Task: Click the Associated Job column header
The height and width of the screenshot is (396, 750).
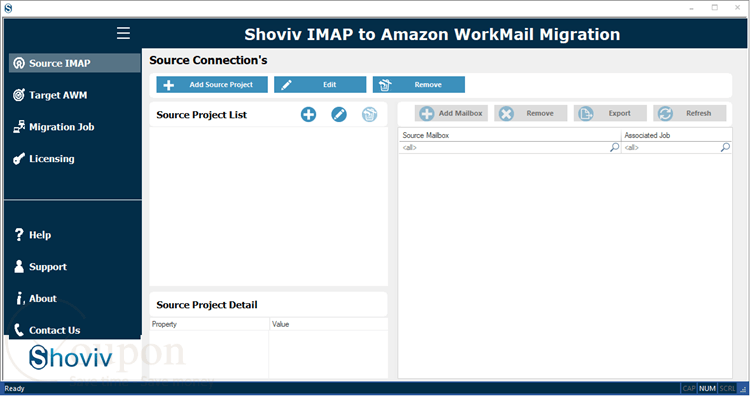Action: coord(676,135)
